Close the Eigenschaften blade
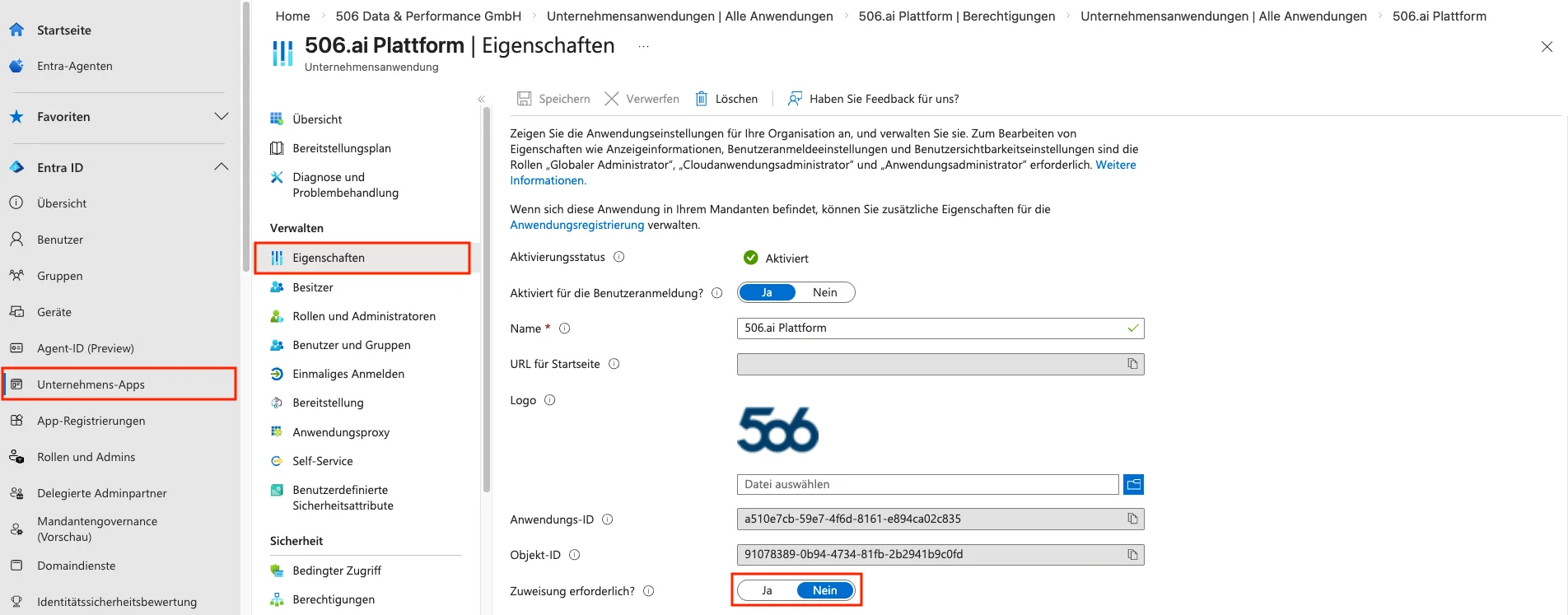 [x=1547, y=47]
